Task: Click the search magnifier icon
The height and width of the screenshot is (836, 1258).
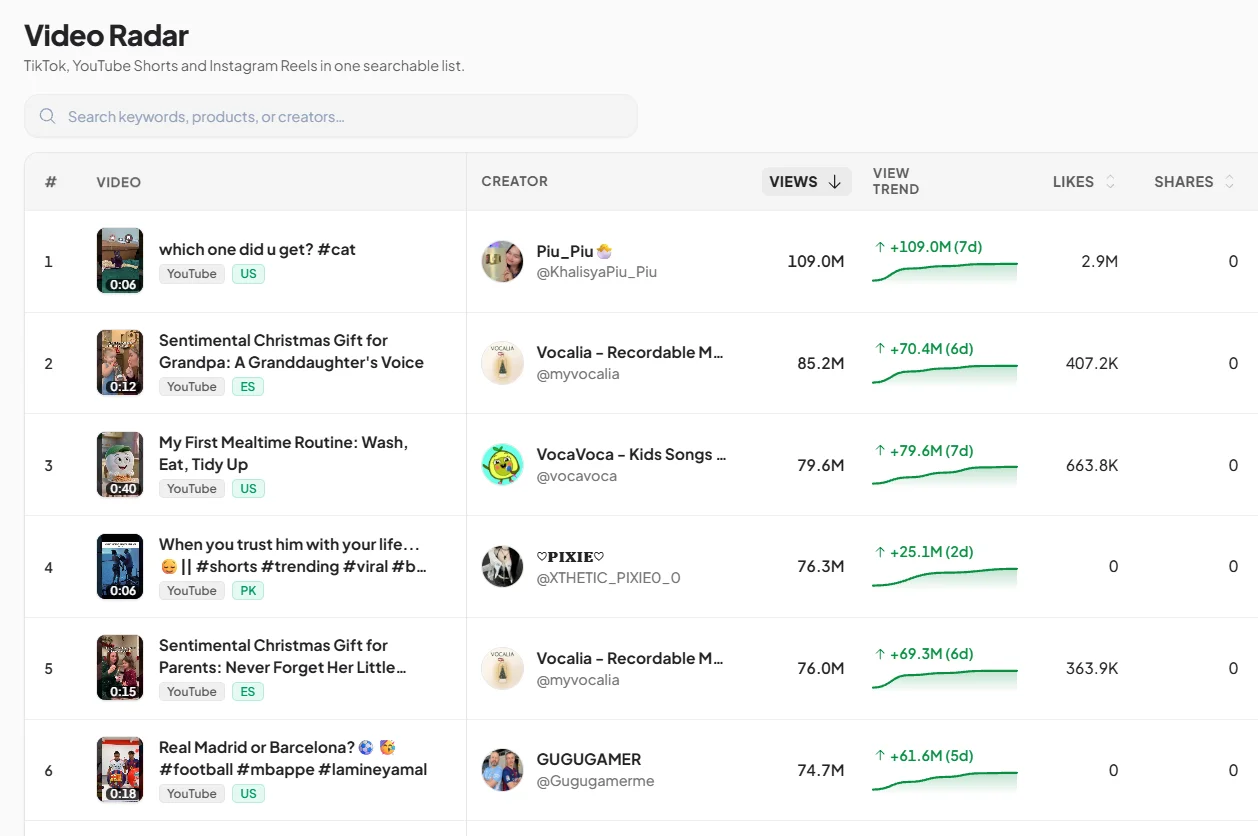Action: pos(47,116)
